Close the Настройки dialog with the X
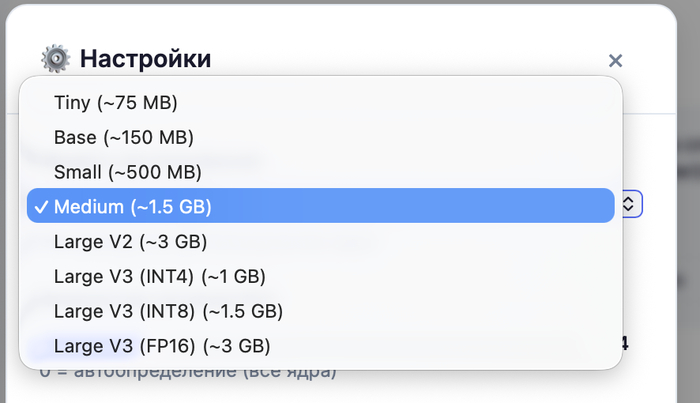This screenshot has height=403, width=700. coord(615,61)
